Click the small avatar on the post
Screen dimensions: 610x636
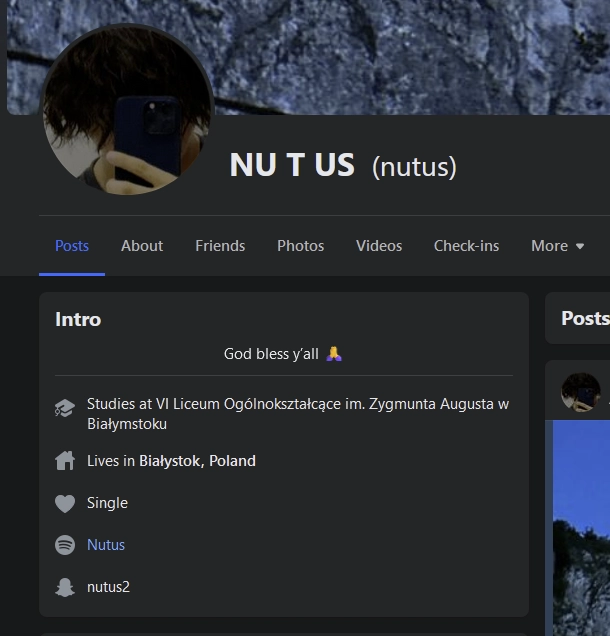click(x=581, y=392)
